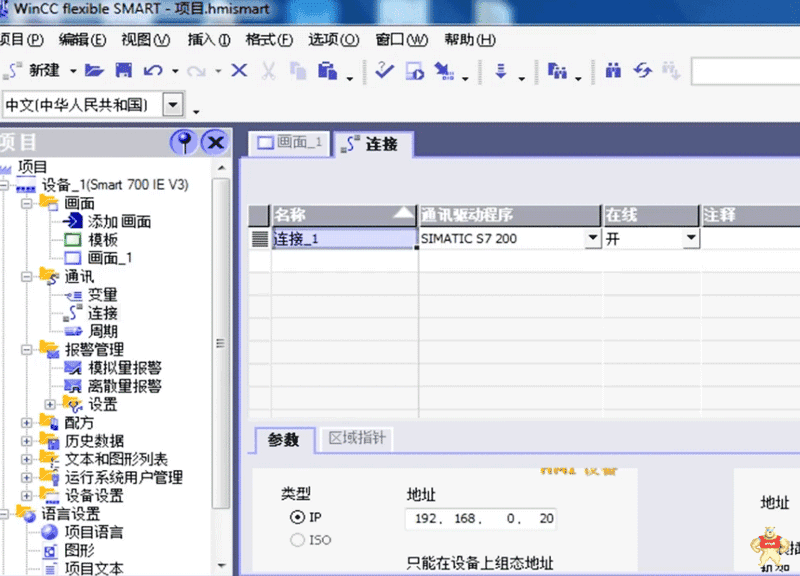Open the language dropdown 中文(中华人民共和国)
Image resolution: width=800 pixels, height=576 pixels.
tap(173, 105)
